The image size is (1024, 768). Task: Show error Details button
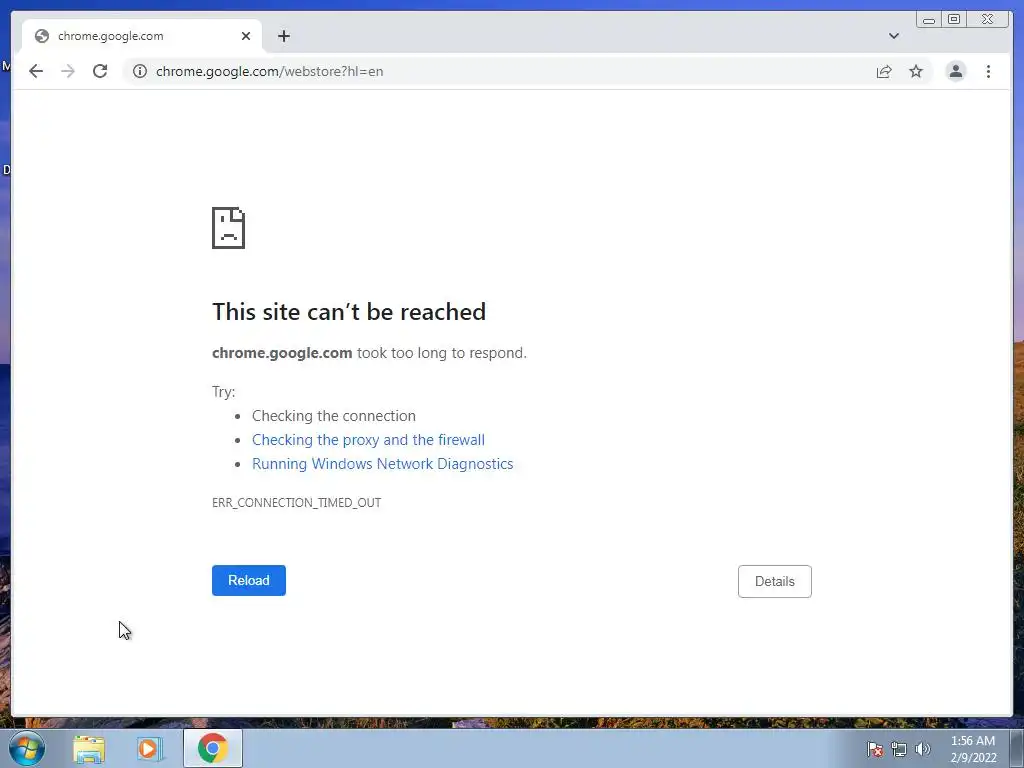click(x=775, y=581)
